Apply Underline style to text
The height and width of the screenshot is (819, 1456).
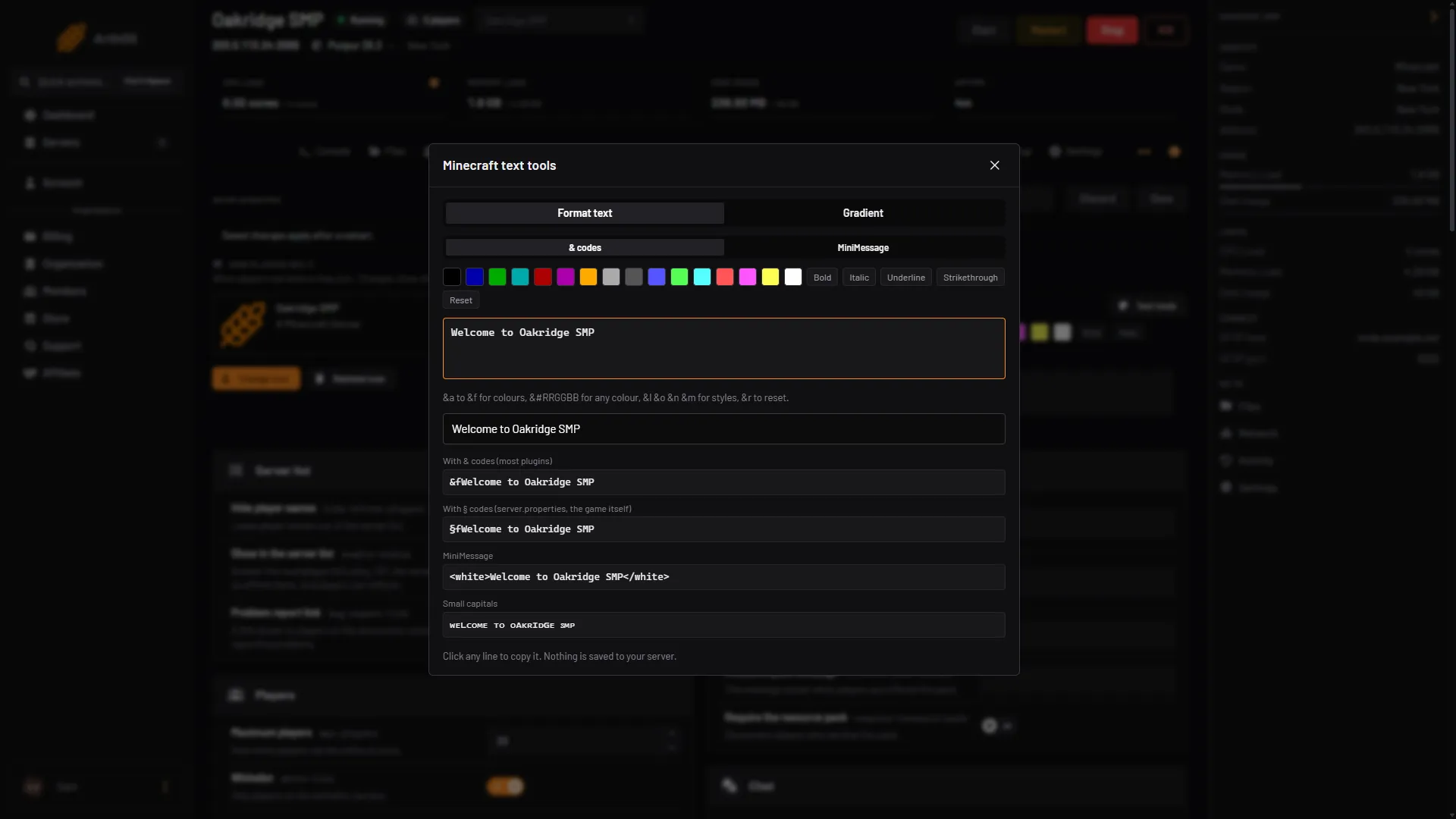906,278
